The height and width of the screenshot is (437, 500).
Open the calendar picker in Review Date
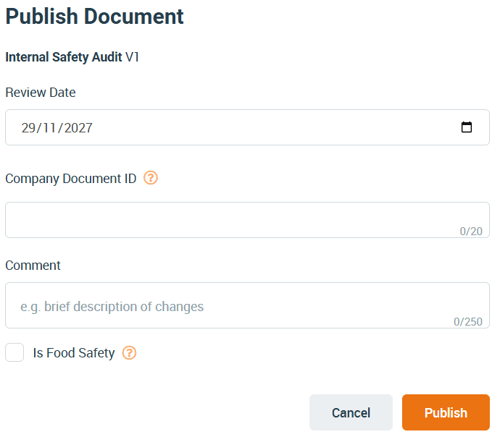[466, 127]
